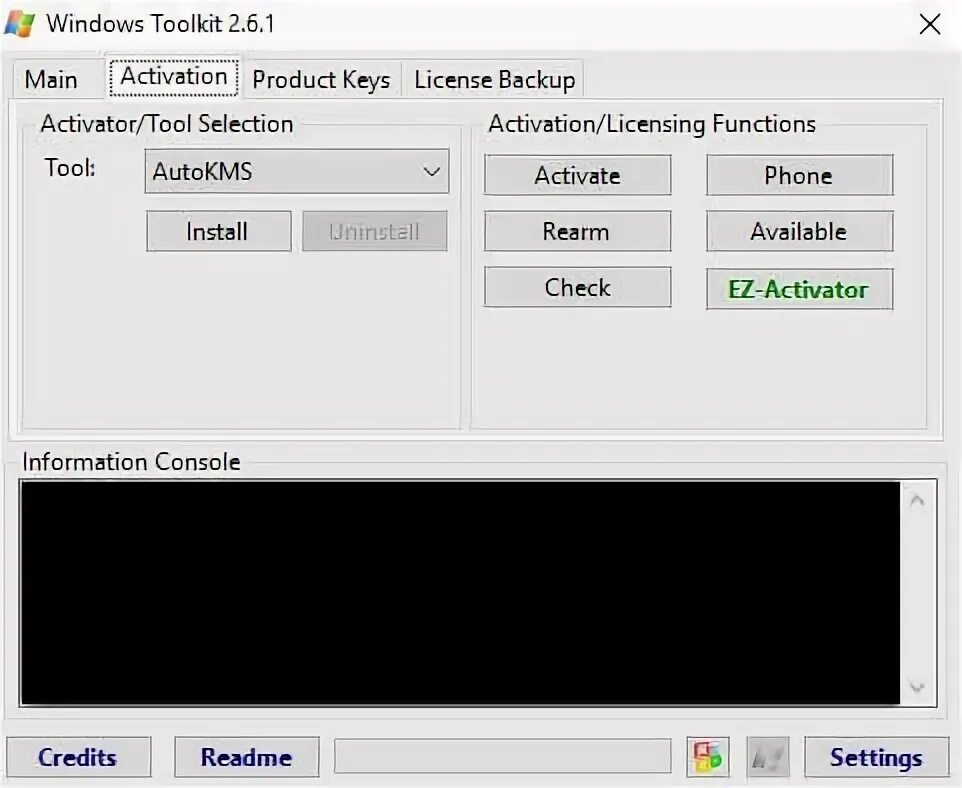The height and width of the screenshot is (788, 962).
Task: Open the Settings button
Action: coord(877,757)
